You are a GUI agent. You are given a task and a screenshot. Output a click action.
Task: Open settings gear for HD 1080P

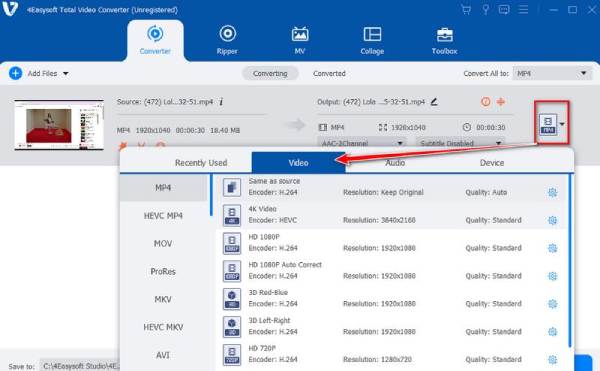coord(552,248)
